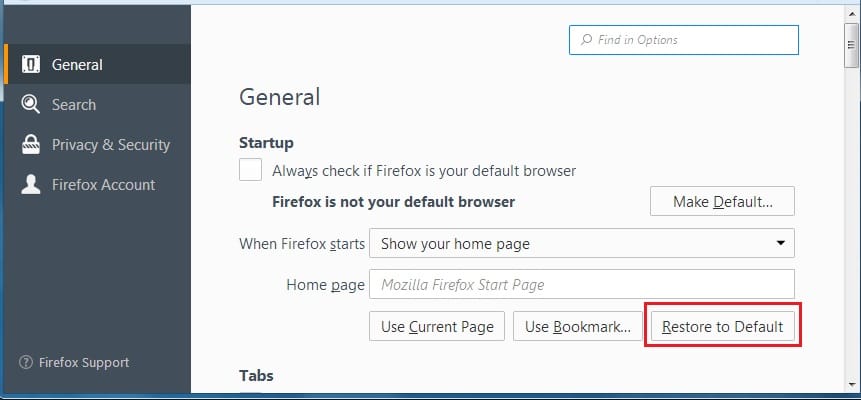This screenshot has height=400, width=861.
Task: Click the Search magnifier icon in sidebar
Action: click(31, 104)
